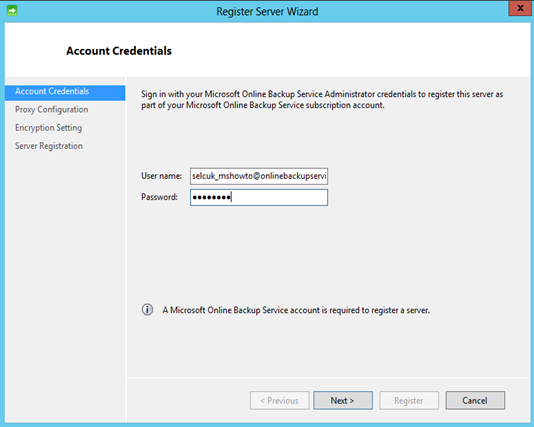Select the Encryption Setting step

48,128
